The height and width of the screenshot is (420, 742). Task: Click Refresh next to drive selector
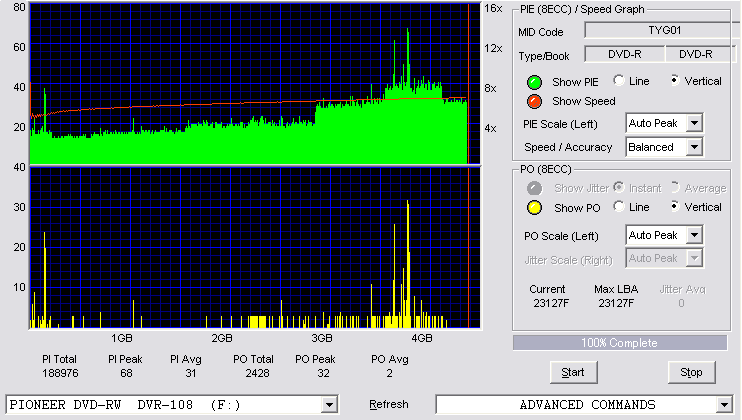click(389, 404)
